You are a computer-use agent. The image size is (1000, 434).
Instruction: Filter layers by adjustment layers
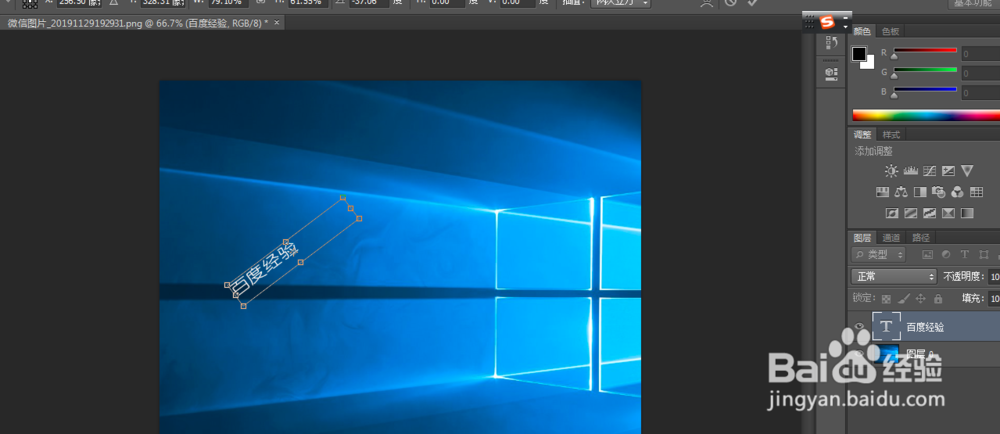point(946,254)
